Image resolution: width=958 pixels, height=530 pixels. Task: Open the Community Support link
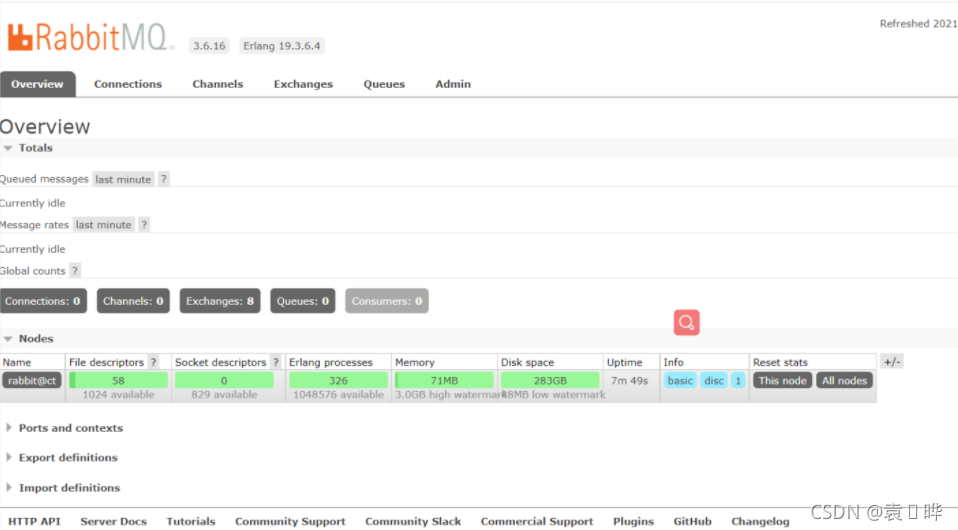(x=290, y=521)
